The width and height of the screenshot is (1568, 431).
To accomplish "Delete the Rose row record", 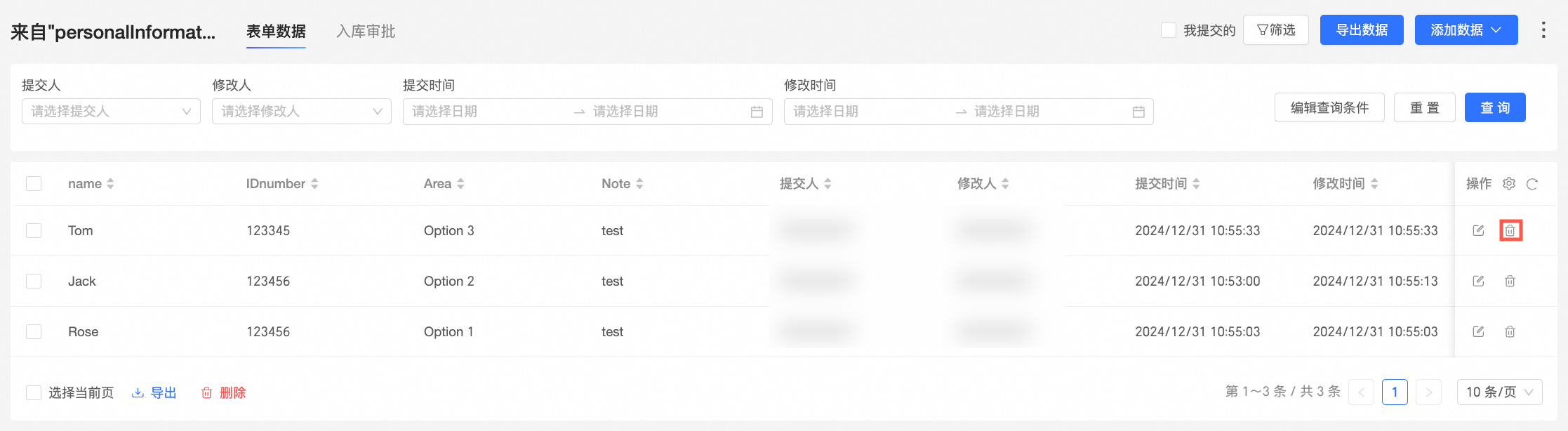I will 1510,331.
